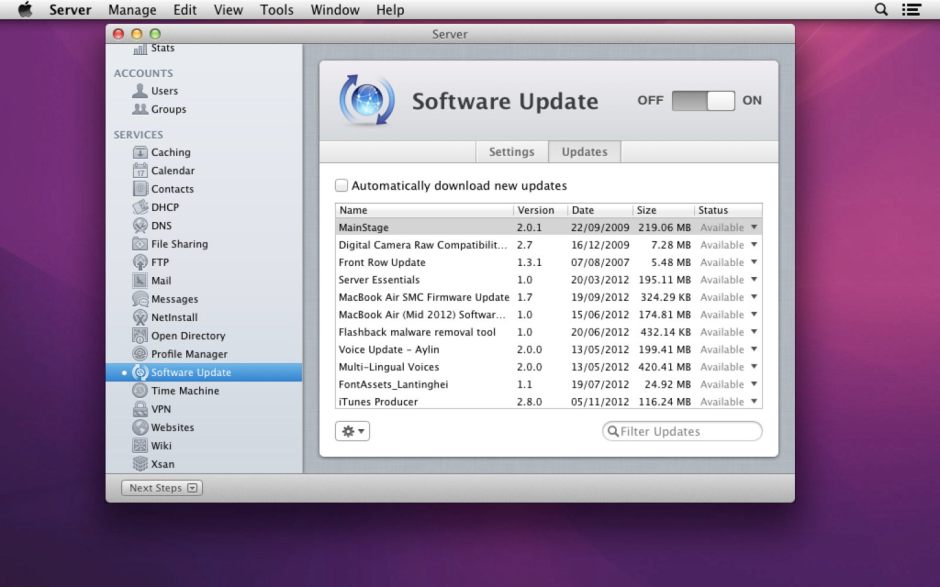Select Users under Accounts in sidebar
940x587 pixels.
click(x=164, y=91)
